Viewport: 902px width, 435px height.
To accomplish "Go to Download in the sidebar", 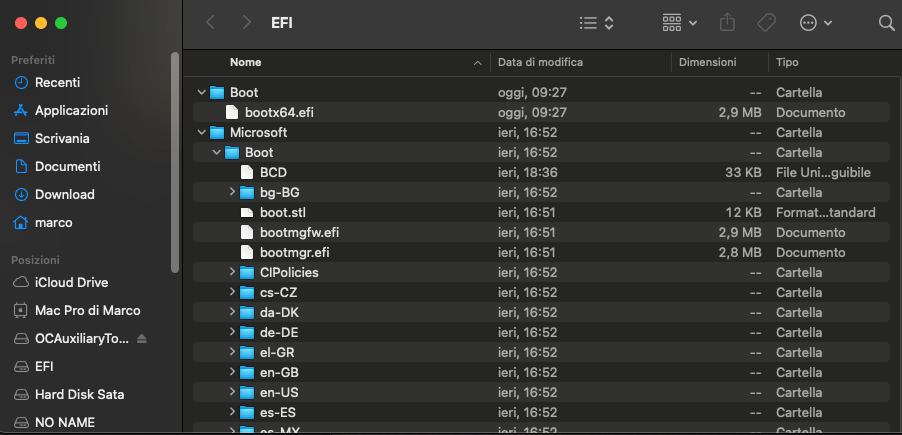I will pos(64,194).
